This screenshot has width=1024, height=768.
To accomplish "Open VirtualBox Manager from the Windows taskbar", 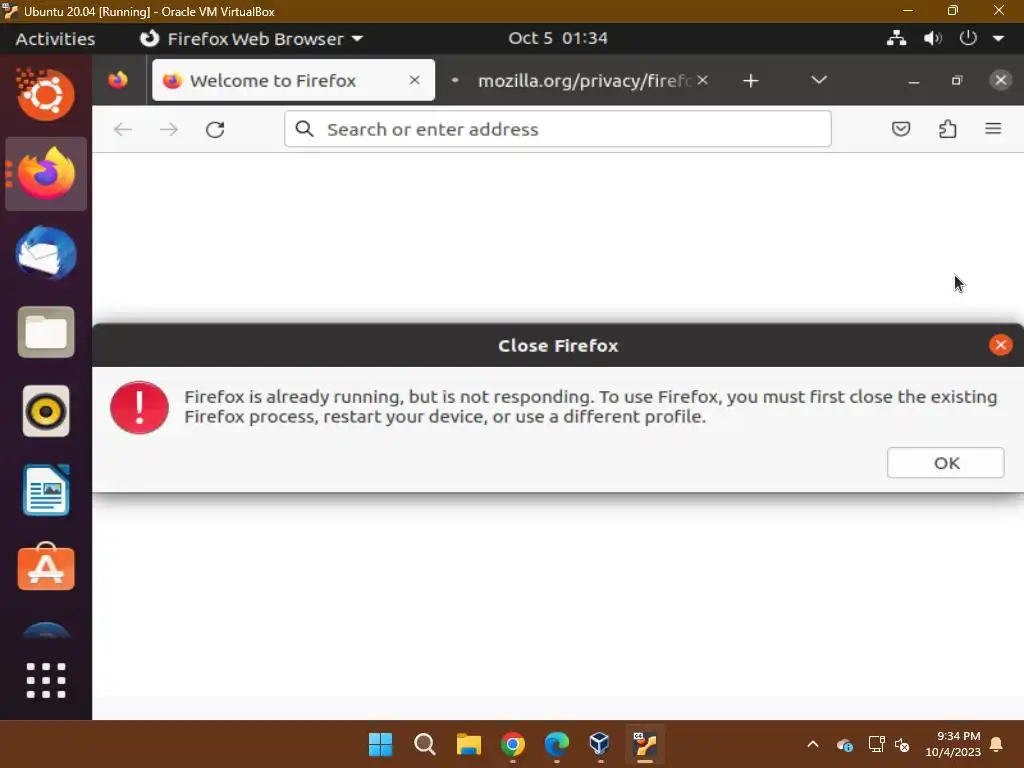I will point(600,744).
